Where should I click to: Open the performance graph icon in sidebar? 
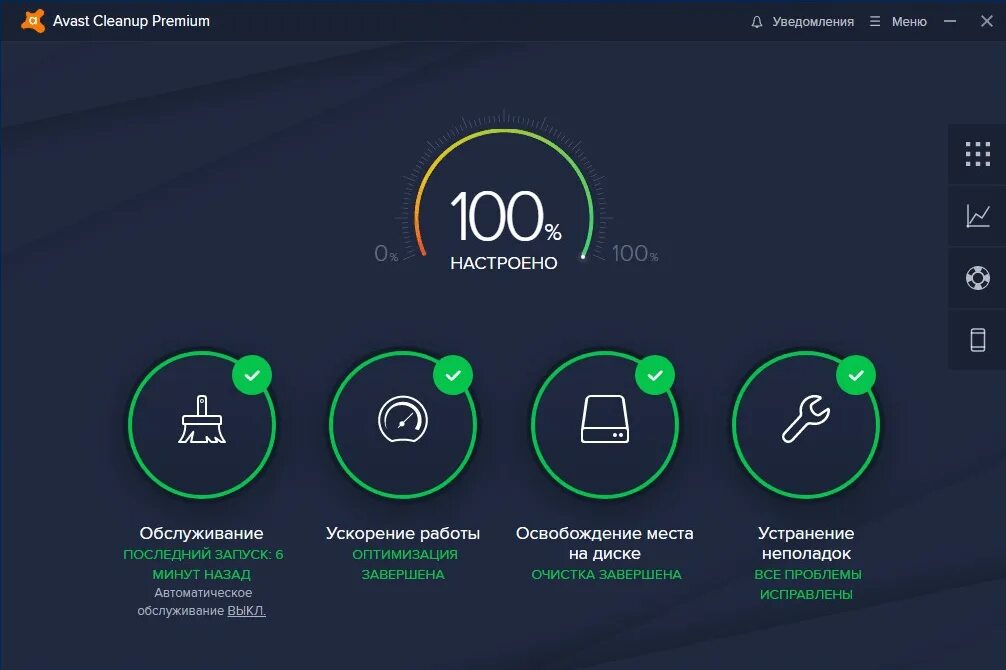976,216
